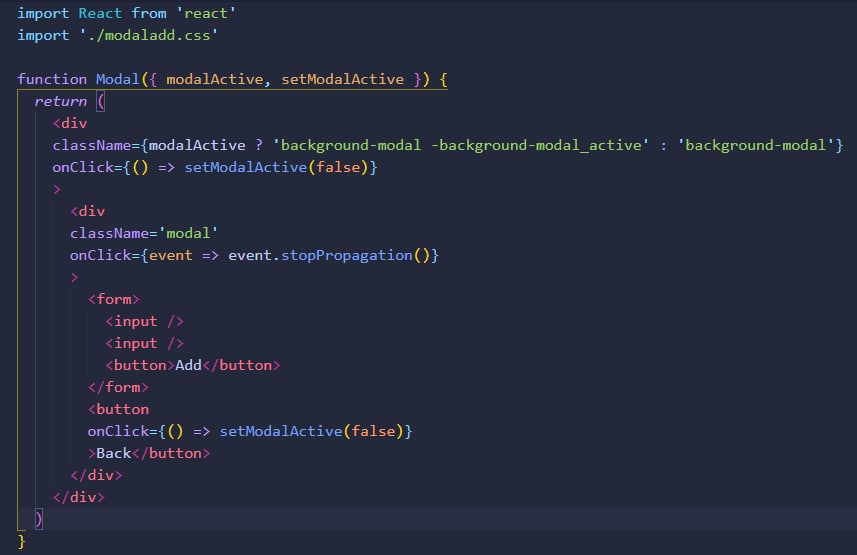Click the opening button tag before Back onClick

click(118, 410)
